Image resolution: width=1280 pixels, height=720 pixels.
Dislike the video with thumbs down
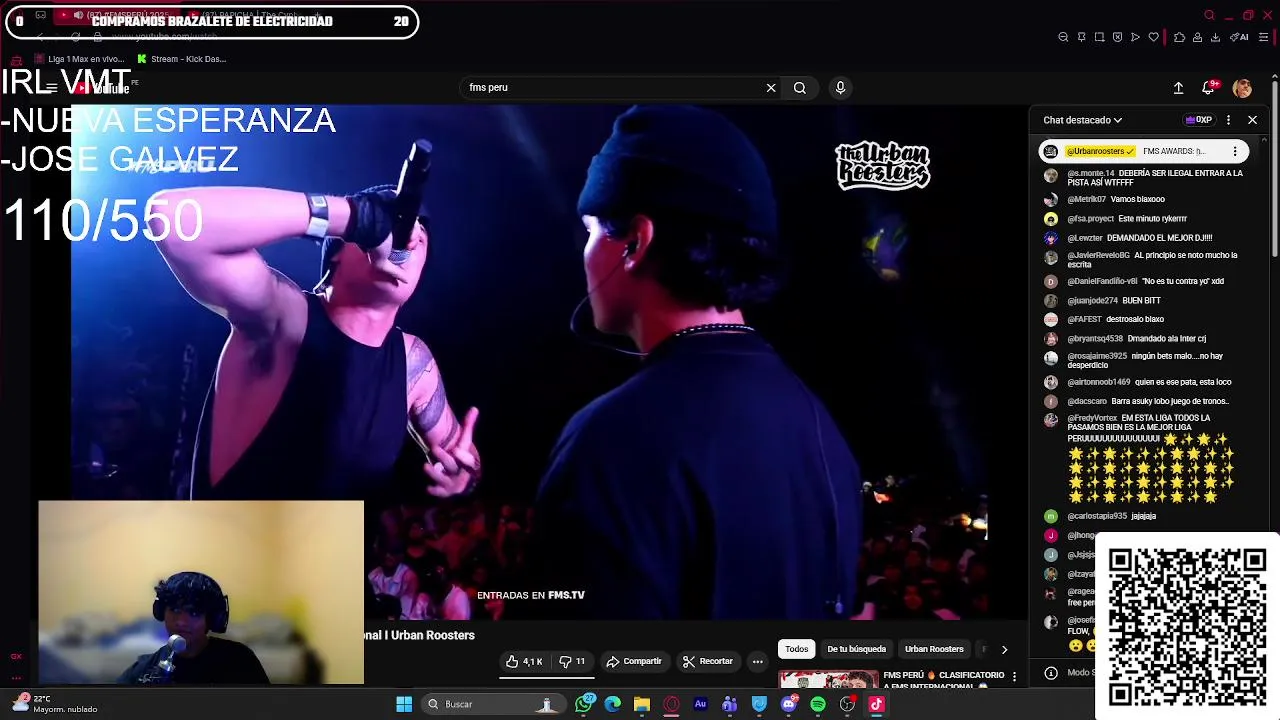tap(572, 661)
